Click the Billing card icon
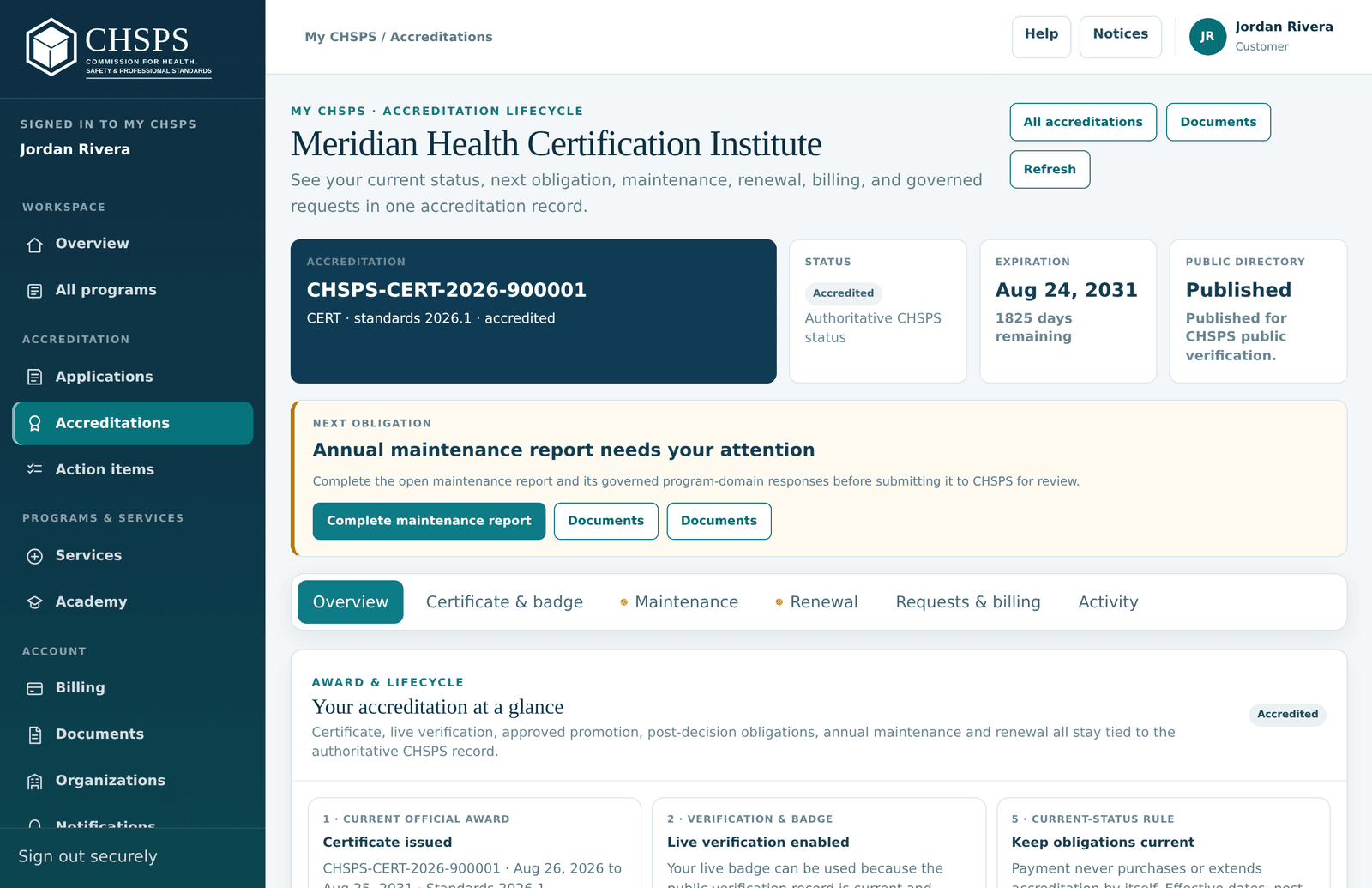 pos(34,688)
